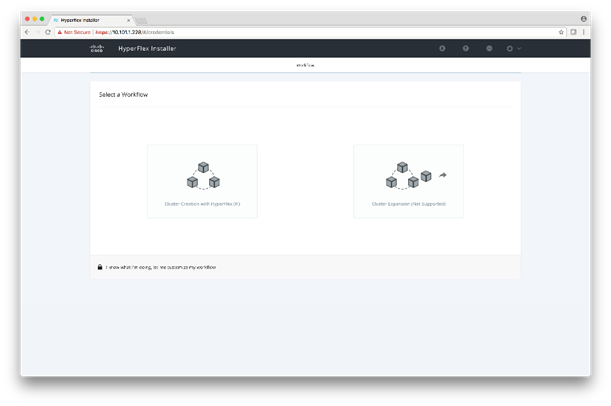Reload the page with the refresh icon
Image resolution: width=611 pixels, height=406 pixels.
48,32
